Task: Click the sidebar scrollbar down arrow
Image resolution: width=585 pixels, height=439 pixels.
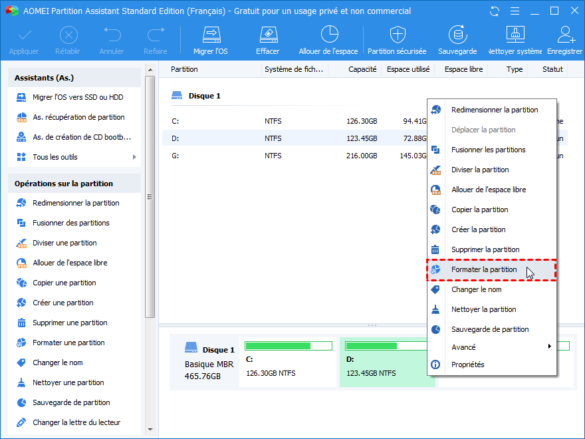Action: (150, 429)
